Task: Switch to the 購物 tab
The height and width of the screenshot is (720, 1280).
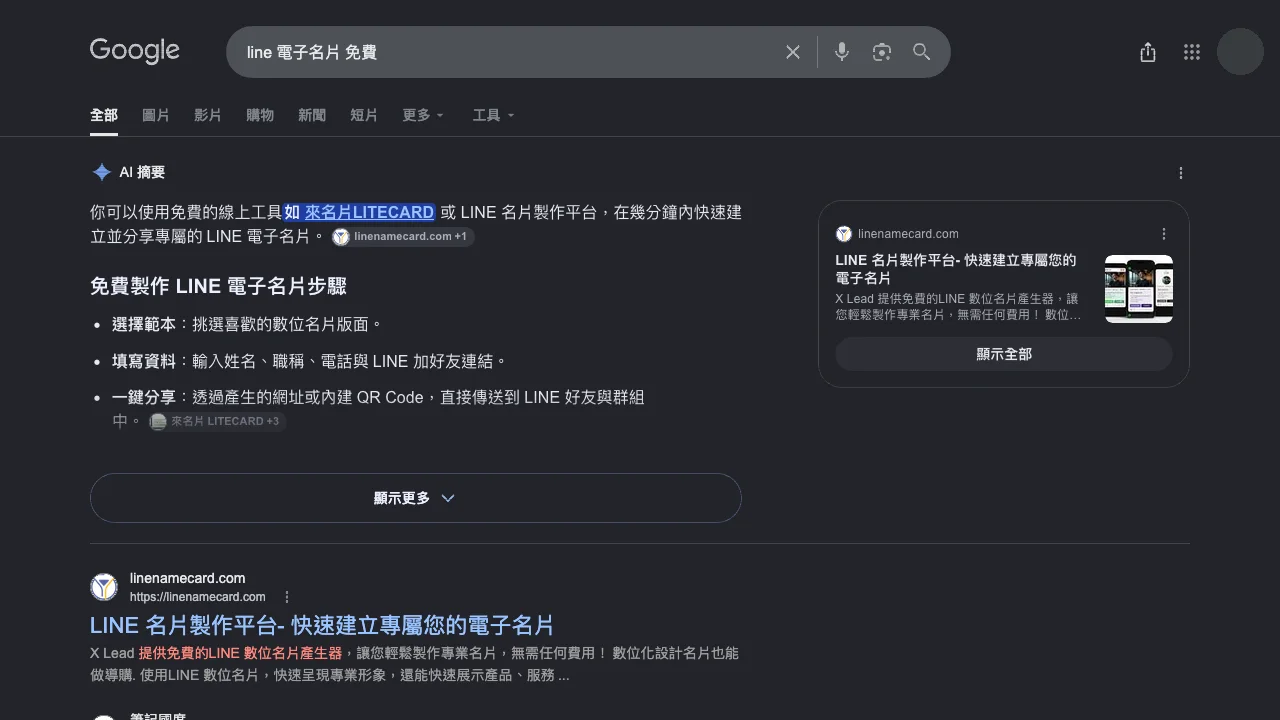Action: [260, 115]
